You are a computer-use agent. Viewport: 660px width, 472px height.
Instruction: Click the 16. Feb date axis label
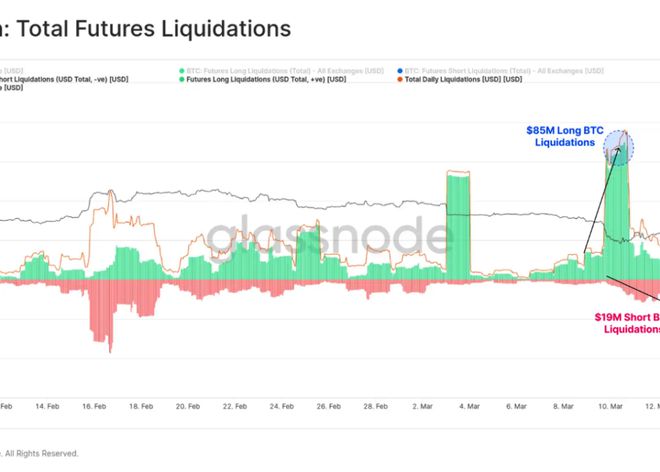[96, 407]
